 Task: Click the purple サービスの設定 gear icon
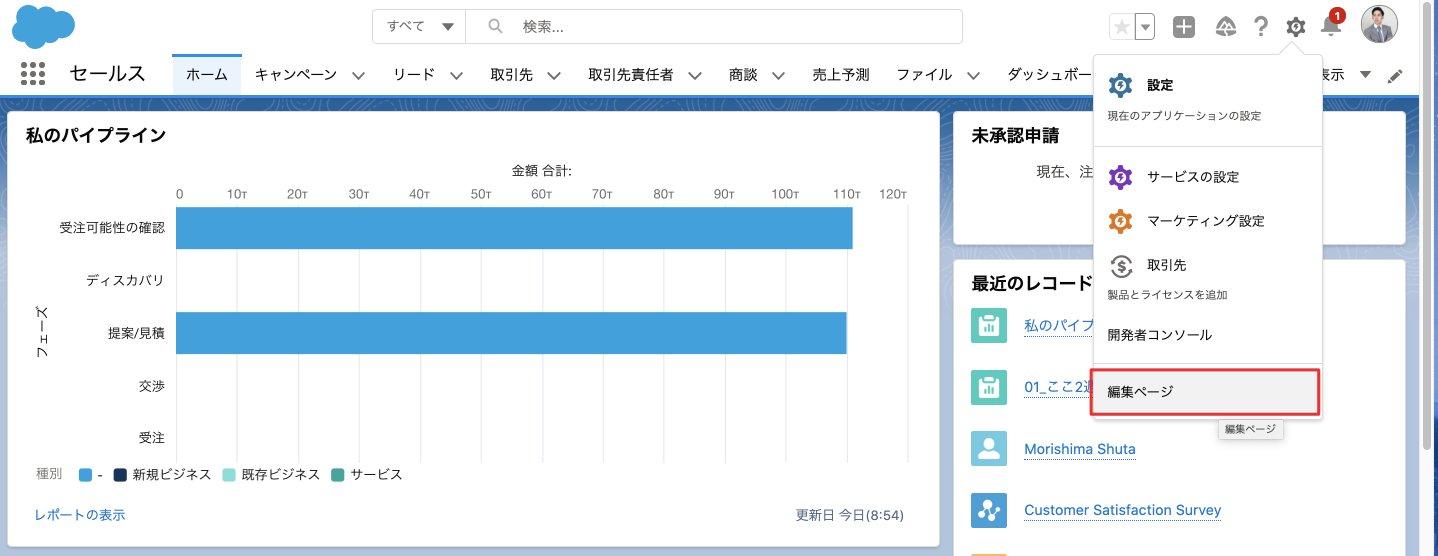[1121, 177]
